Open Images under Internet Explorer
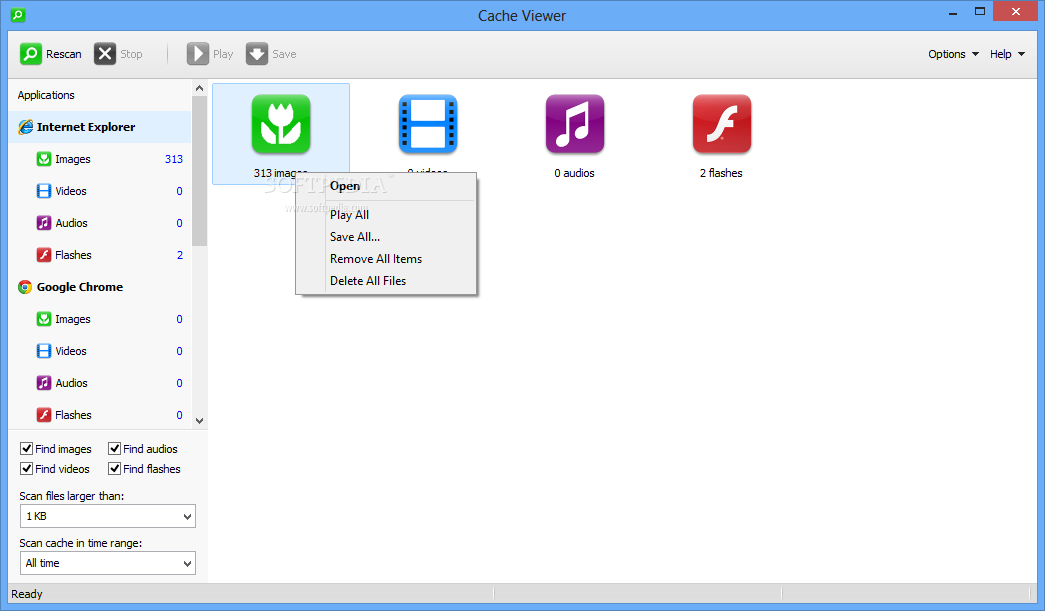Viewport: 1045px width, 611px height. (100, 159)
